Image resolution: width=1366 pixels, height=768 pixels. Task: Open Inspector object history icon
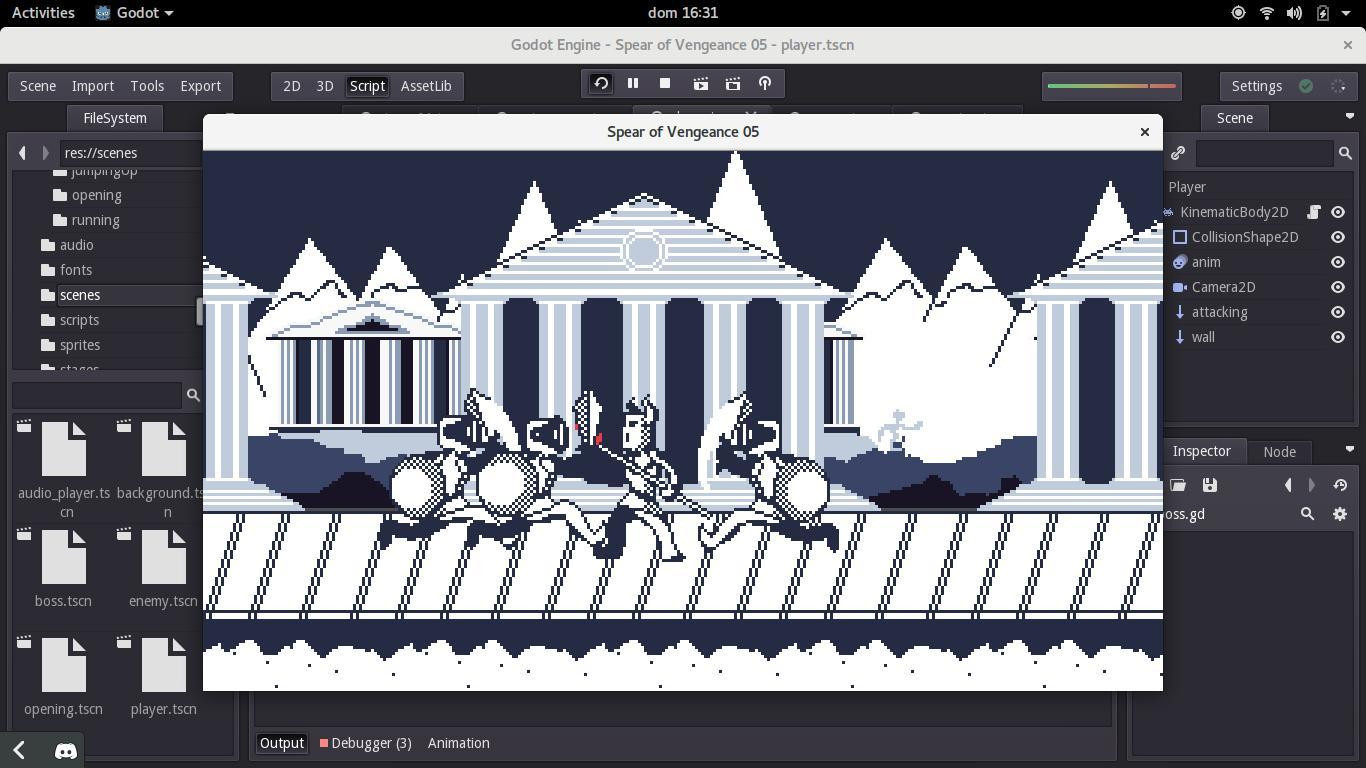pyautogui.click(x=1340, y=485)
